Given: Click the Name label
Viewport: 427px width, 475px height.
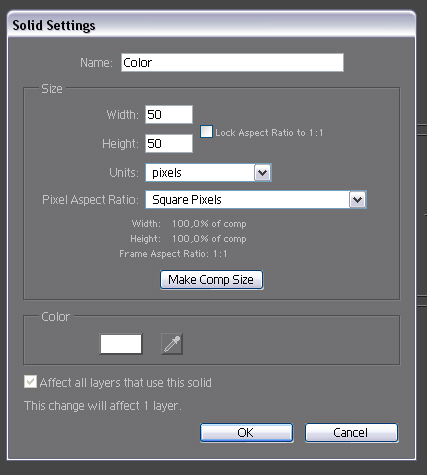Looking at the screenshot, I should [x=96, y=63].
